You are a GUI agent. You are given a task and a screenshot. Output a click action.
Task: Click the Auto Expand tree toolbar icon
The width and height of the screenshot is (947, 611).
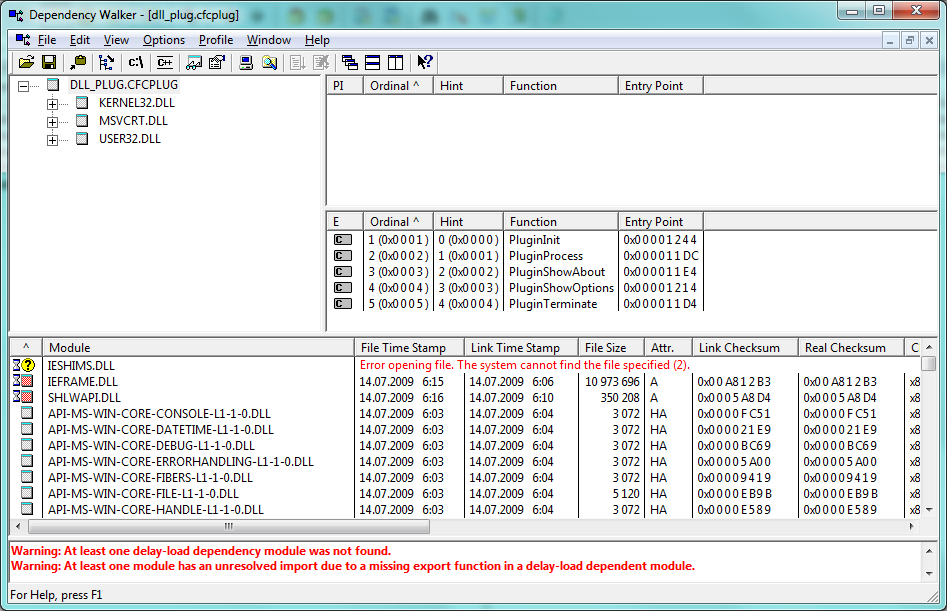click(106, 62)
